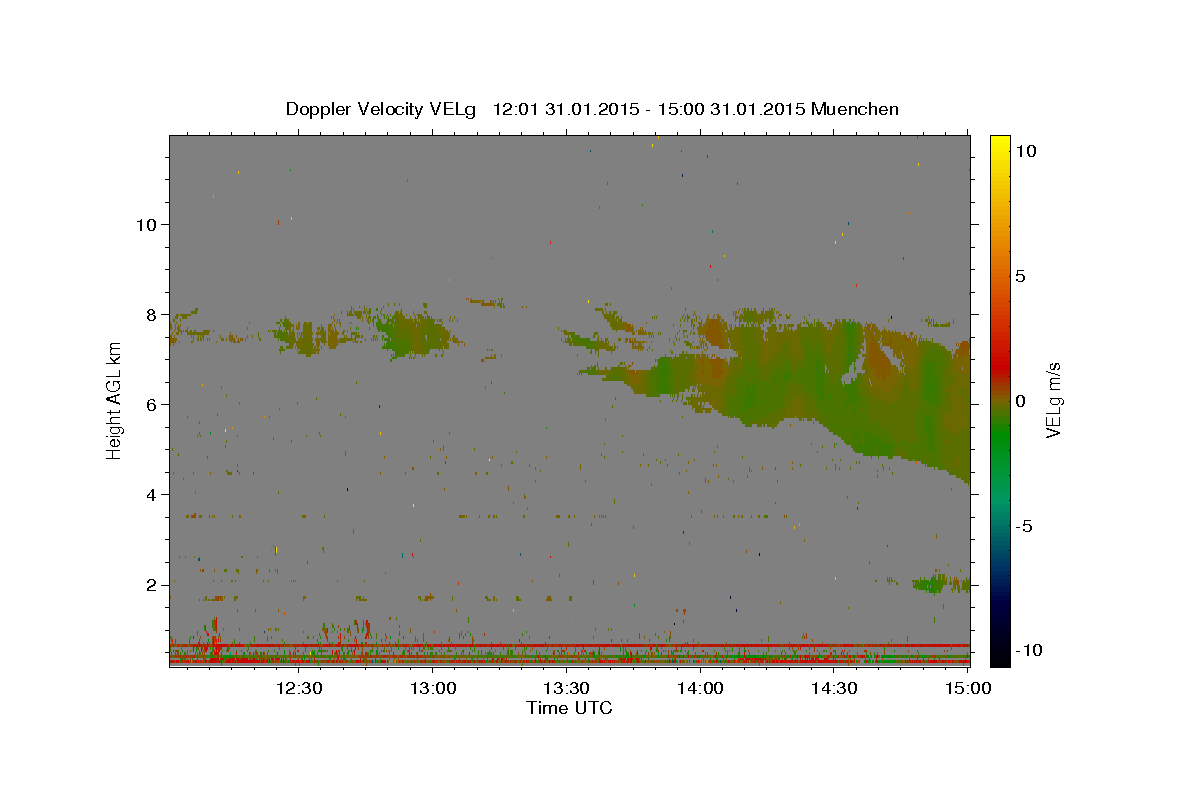Click the black bottom of the colorbar
Screen dimensions: 1200x800
(999, 655)
